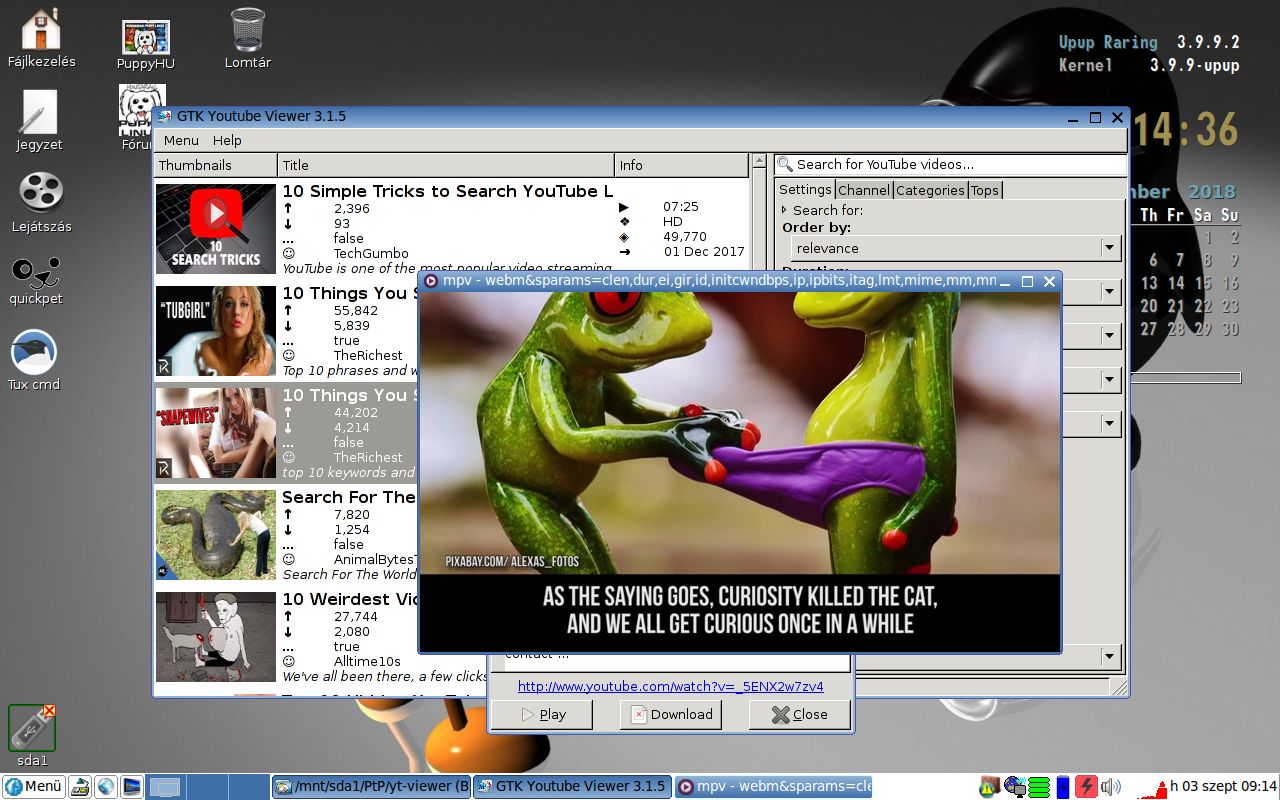This screenshot has height=800, width=1280.
Task: Click the '49,770' view count
Action: (685, 237)
